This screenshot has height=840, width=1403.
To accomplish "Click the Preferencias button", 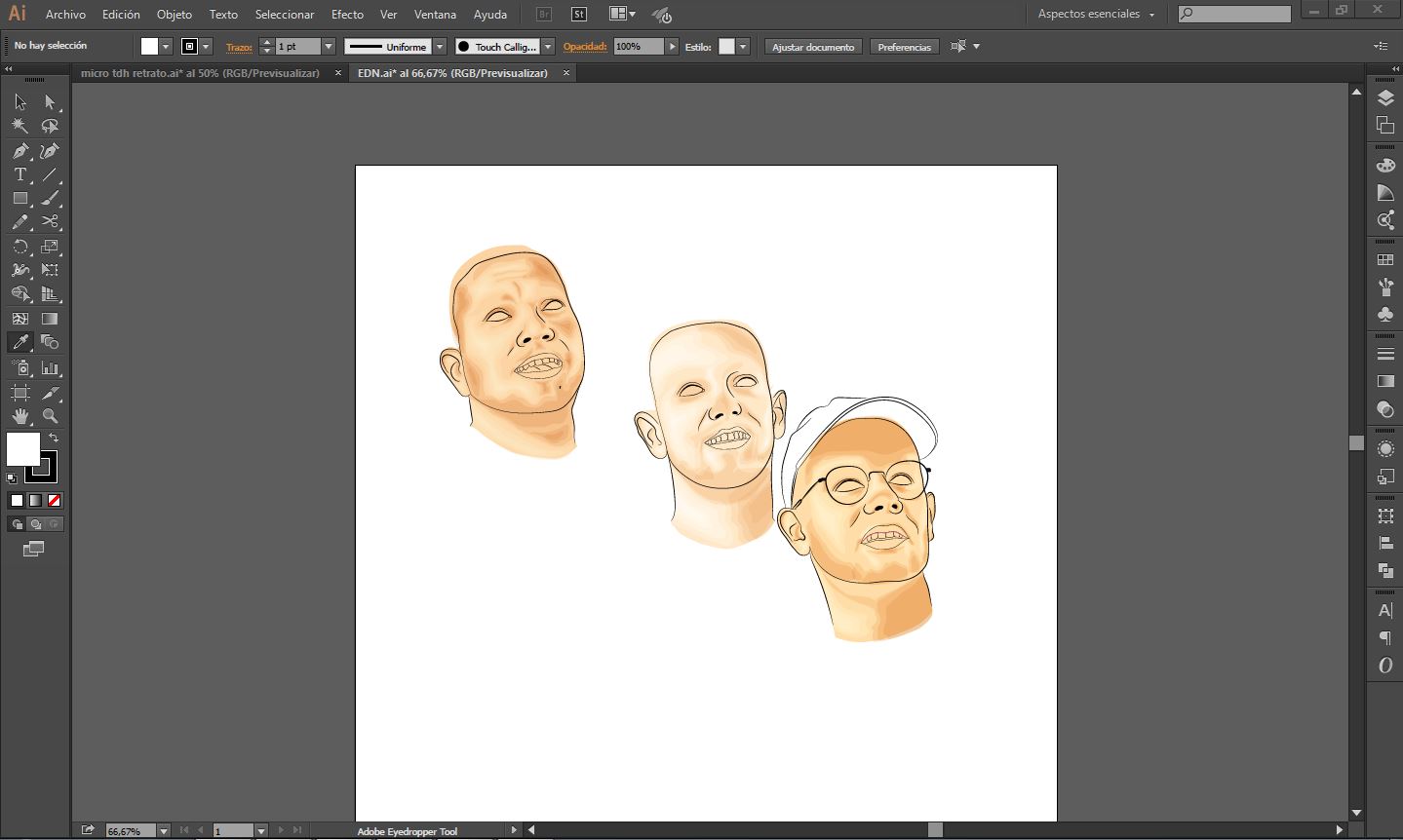I will pos(904,47).
